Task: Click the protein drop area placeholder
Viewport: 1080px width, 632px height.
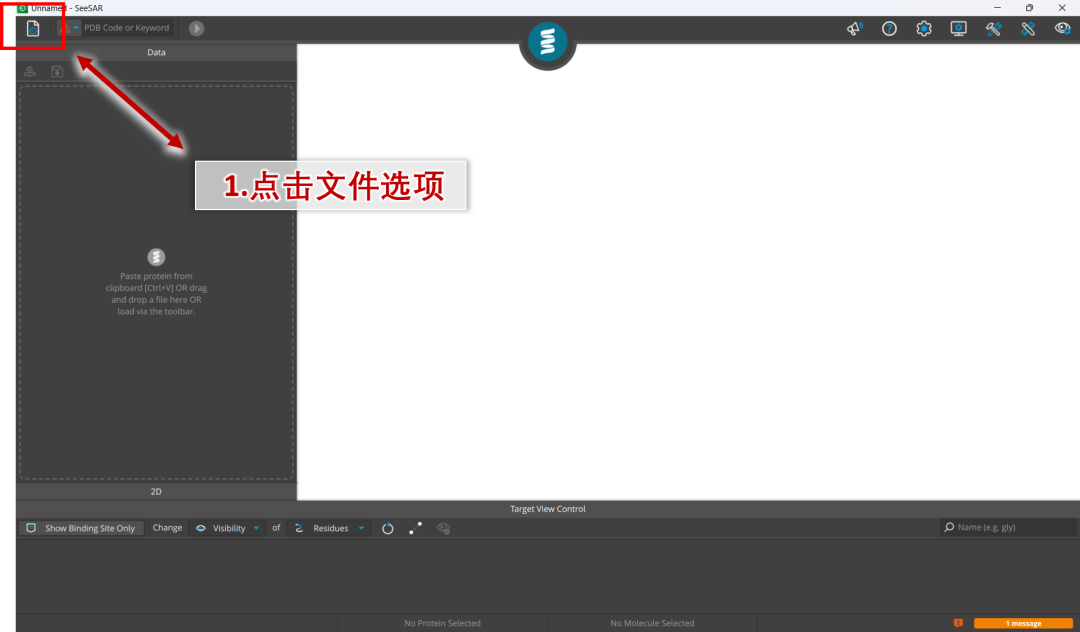Action: tap(156, 282)
